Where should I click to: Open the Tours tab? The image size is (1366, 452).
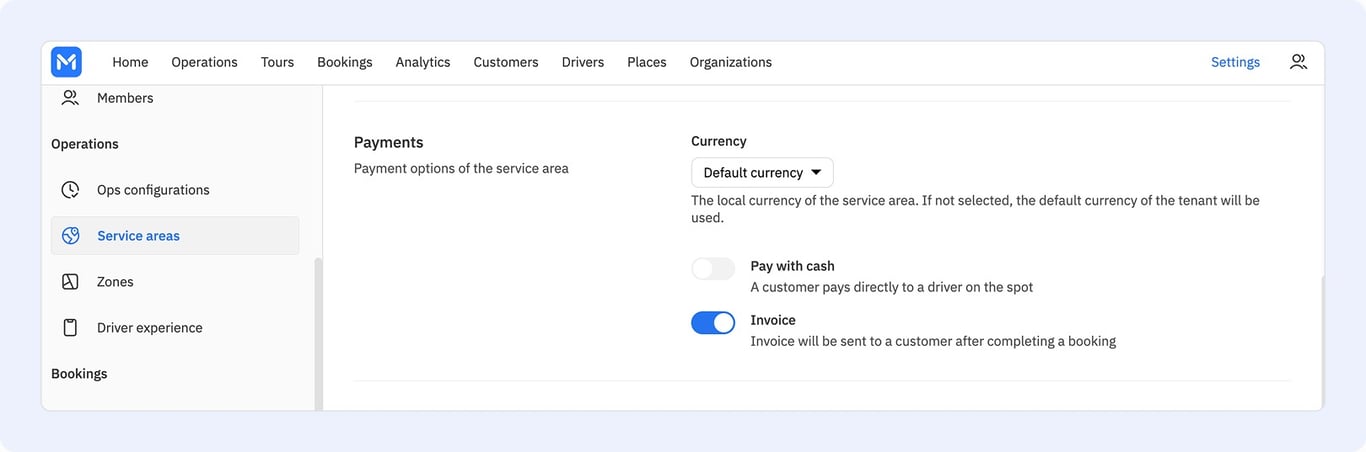[278, 62]
